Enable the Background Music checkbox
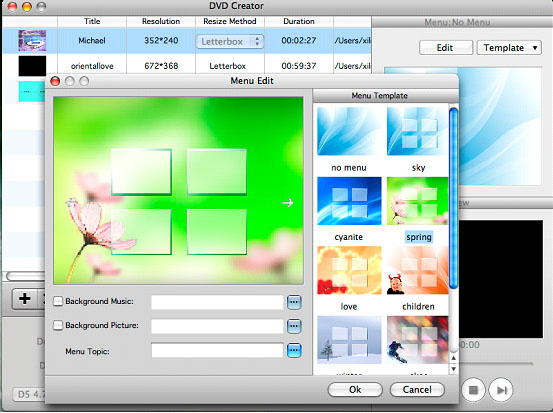This screenshot has width=553, height=413. 58,301
